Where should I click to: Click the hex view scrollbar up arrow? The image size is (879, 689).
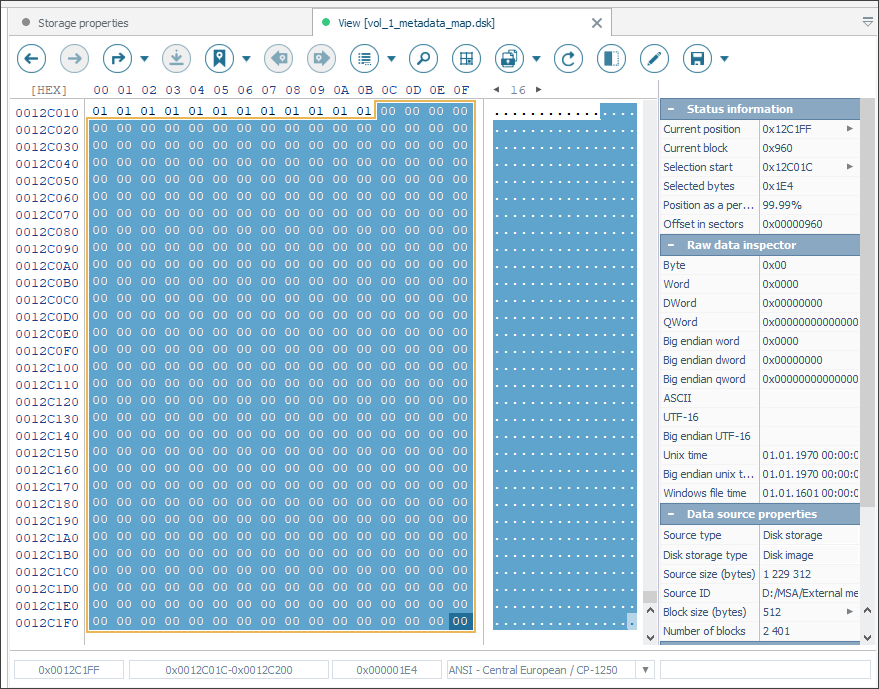[x=650, y=611]
